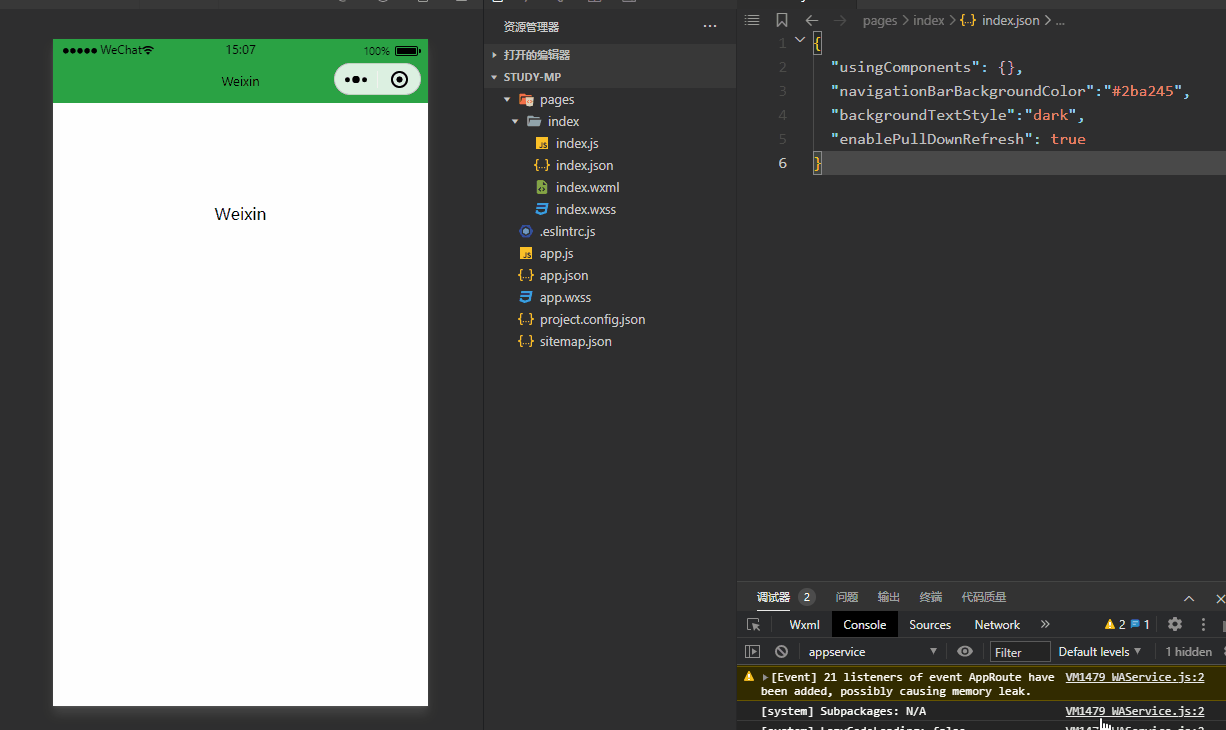
Task: Open app.js in the file tree
Action: (556, 253)
